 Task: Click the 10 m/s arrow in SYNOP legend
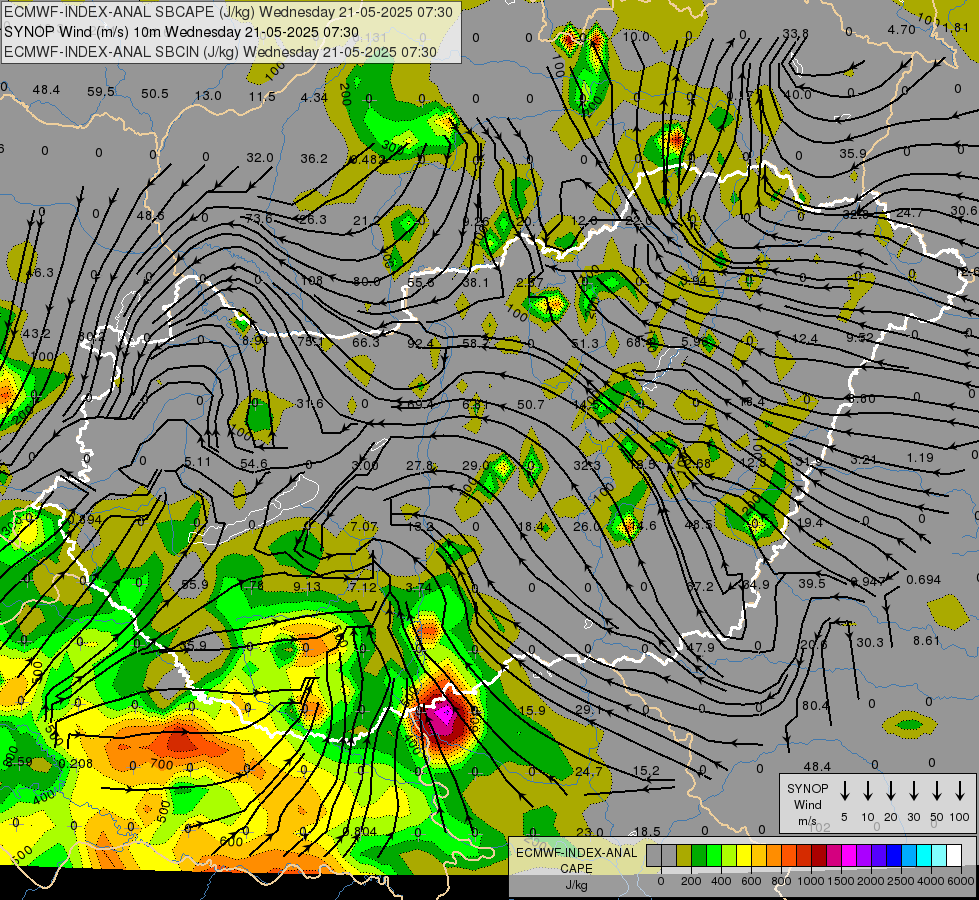[x=867, y=791]
